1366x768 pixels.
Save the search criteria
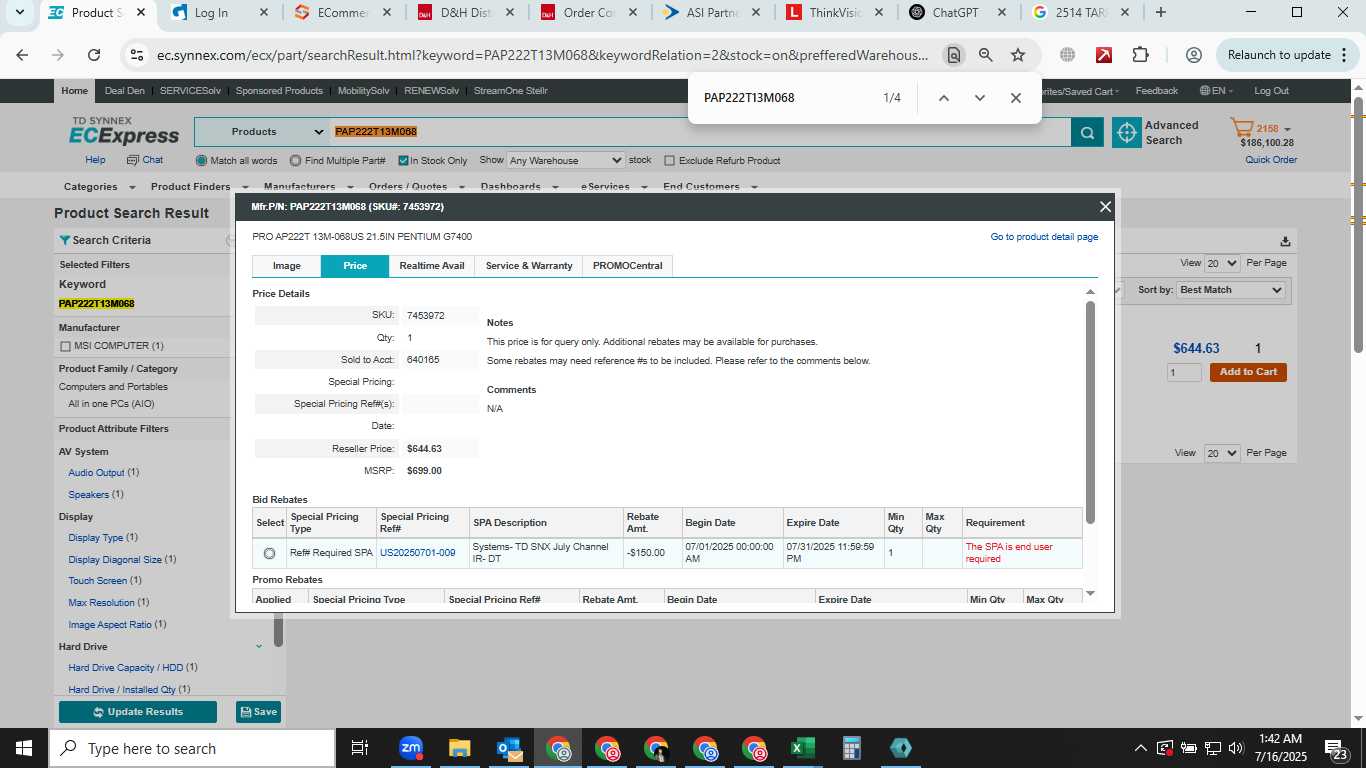[258, 712]
